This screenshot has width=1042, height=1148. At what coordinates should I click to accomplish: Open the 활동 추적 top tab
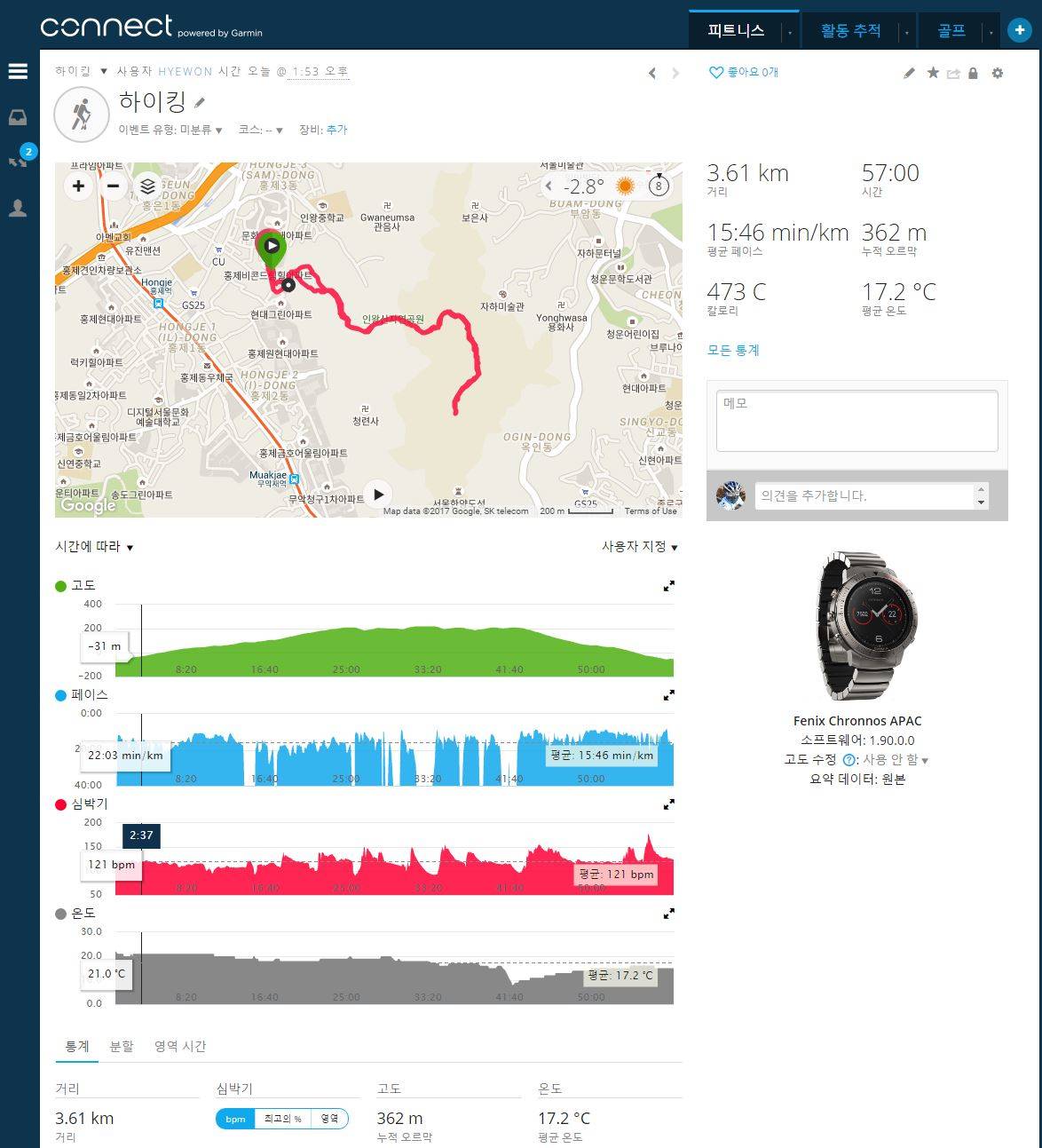tap(850, 31)
